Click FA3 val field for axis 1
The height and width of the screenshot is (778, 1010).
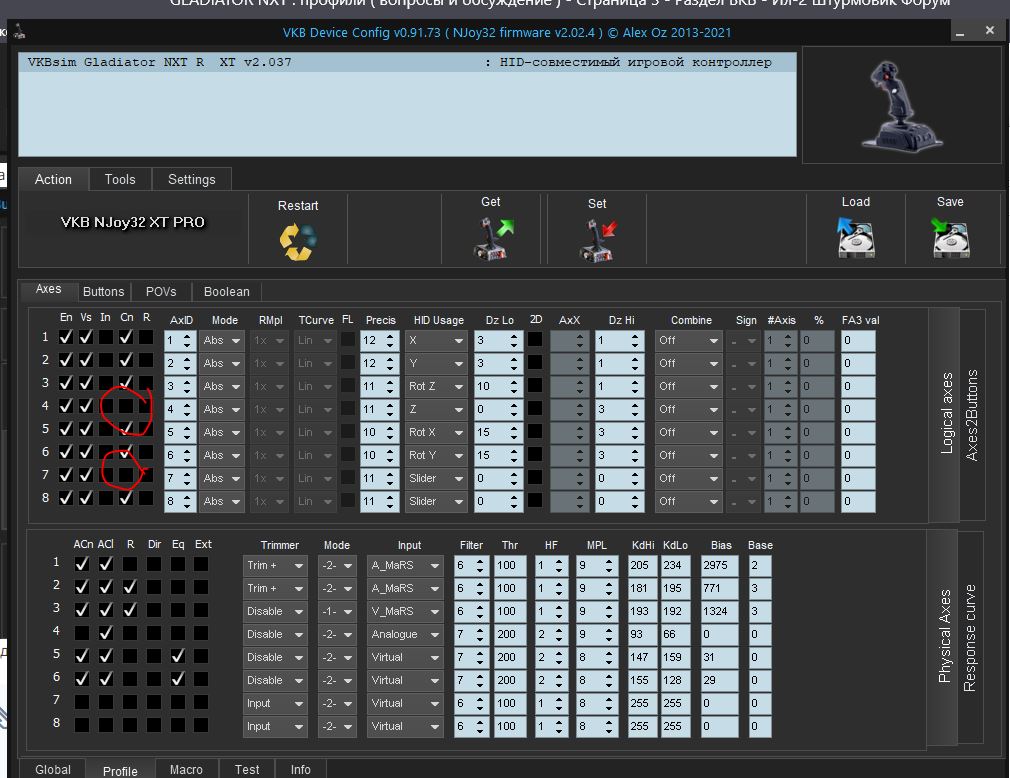tap(858, 340)
